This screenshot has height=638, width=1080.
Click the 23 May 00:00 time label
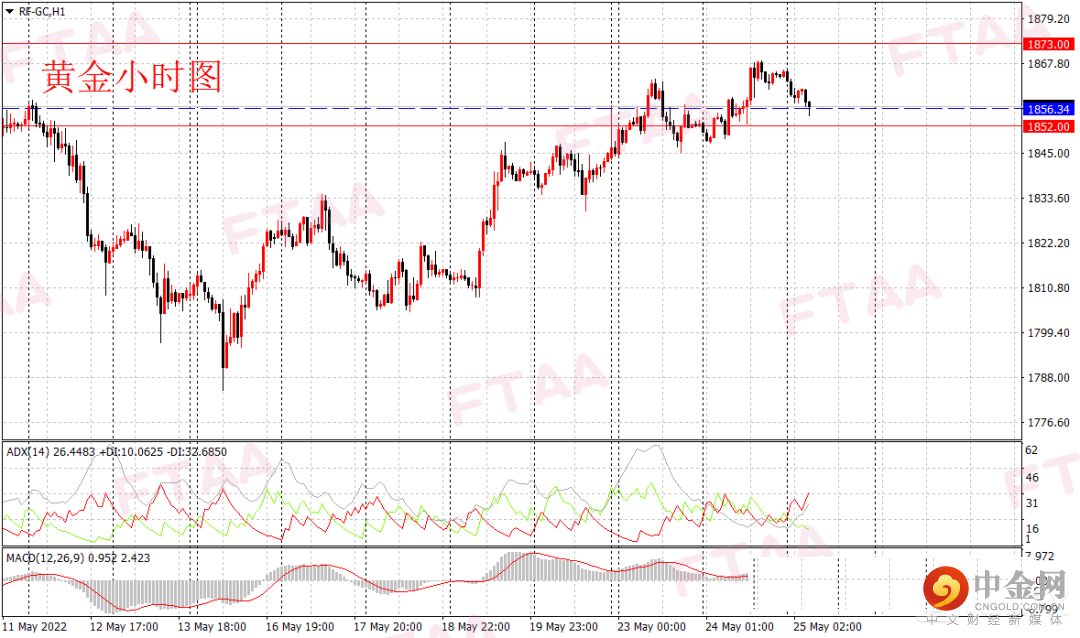click(x=652, y=626)
